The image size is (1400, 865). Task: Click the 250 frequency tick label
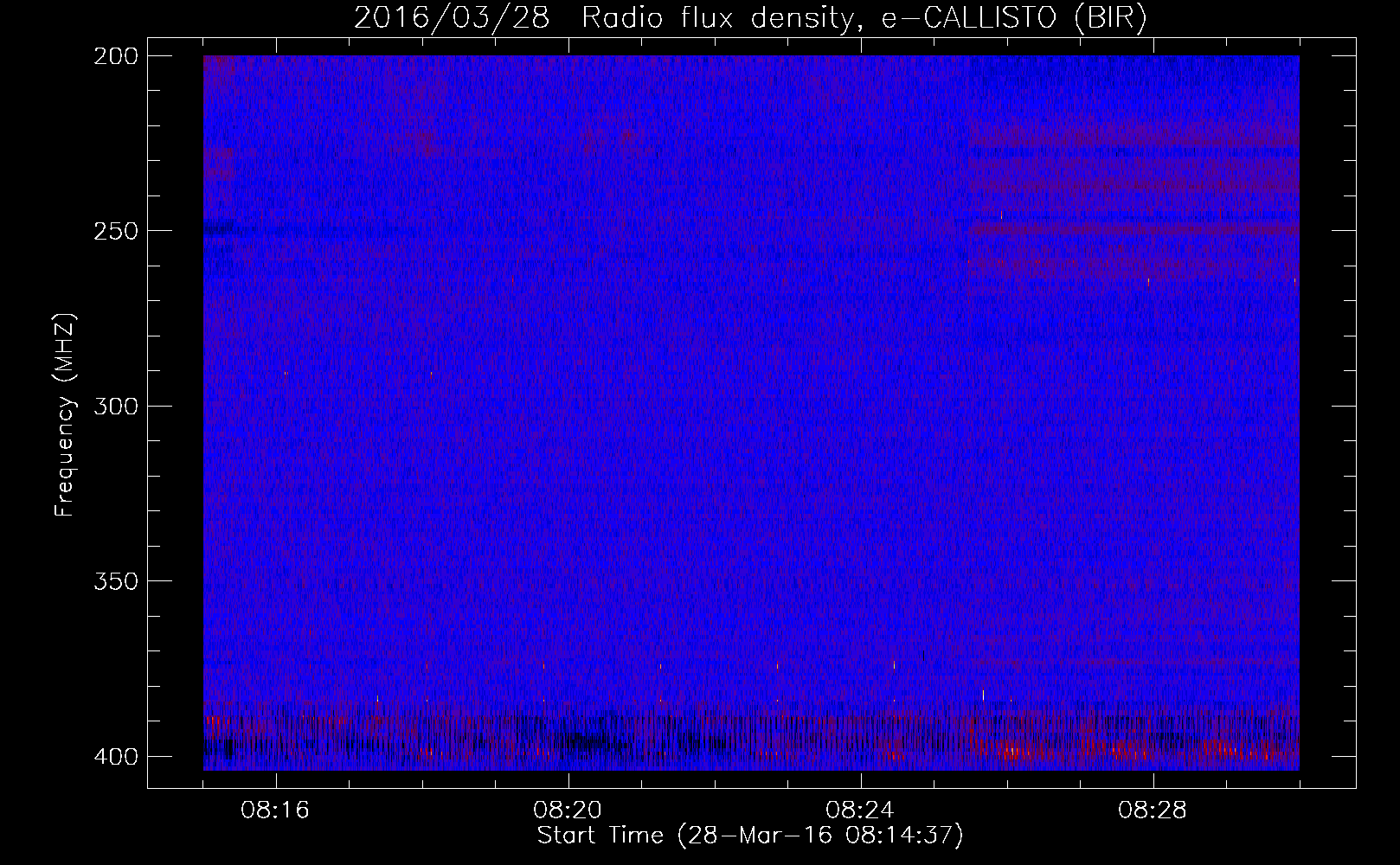[x=115, y=231]
